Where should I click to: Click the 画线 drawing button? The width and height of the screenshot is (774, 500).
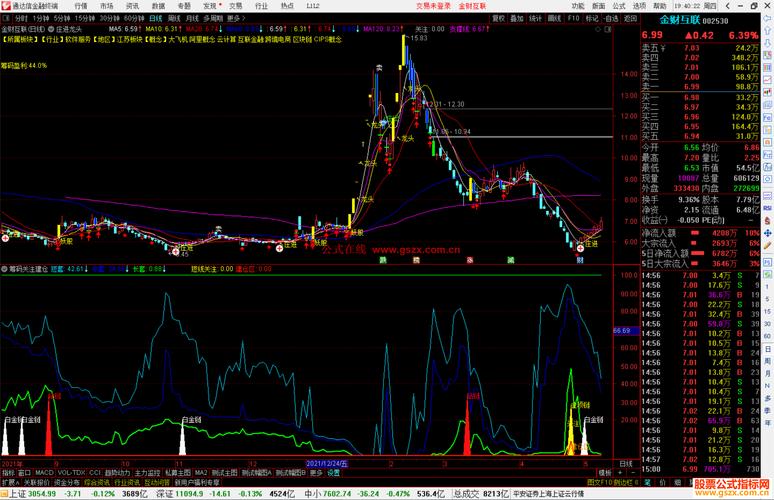(x=554, y=18)
